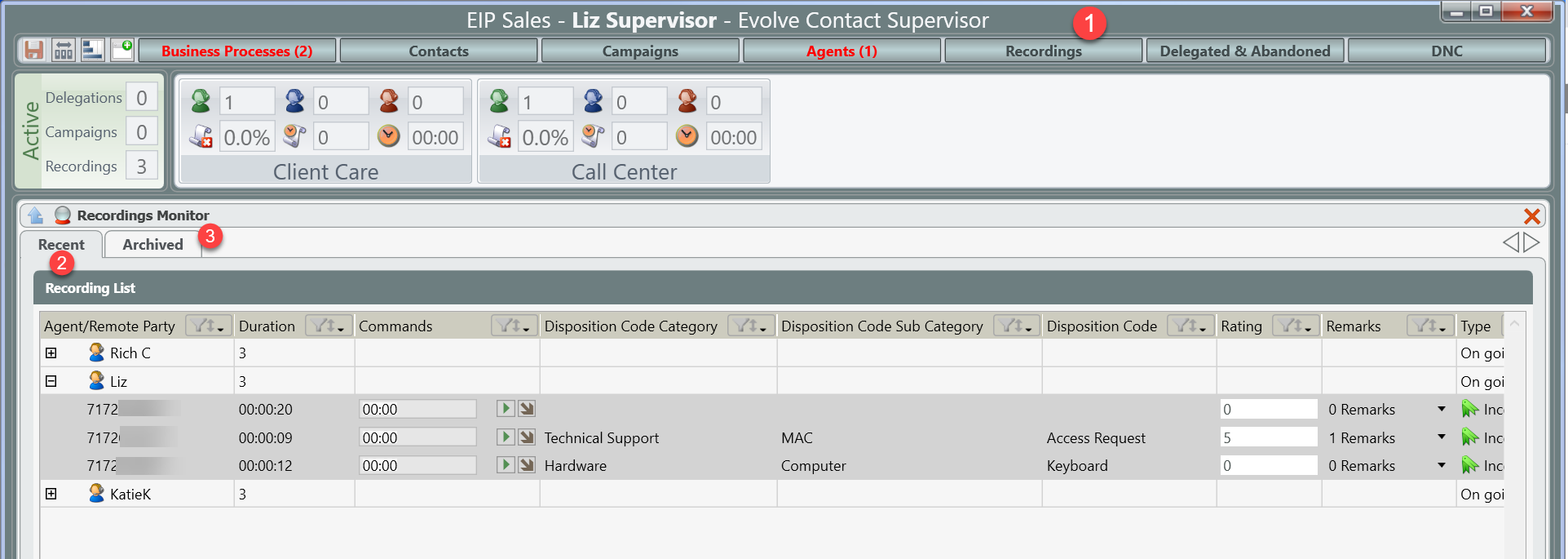The width and height of the screenshot is (1568, 559).
Task: Open filter for Disposition Code Category column
Action: coord(750,326)
